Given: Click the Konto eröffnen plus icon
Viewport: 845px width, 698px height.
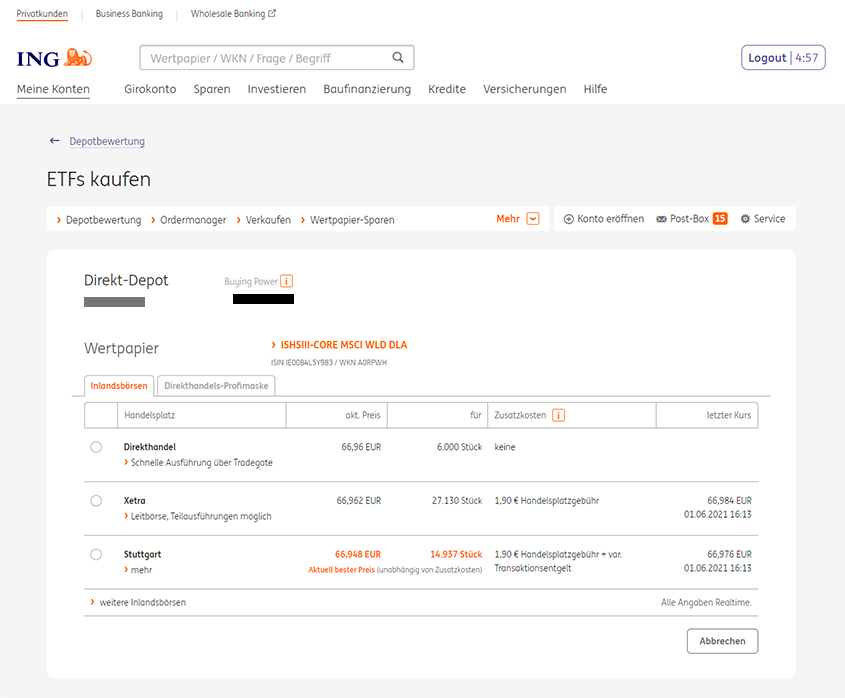Looking at the screenshot, I should [x=569, y=219].
